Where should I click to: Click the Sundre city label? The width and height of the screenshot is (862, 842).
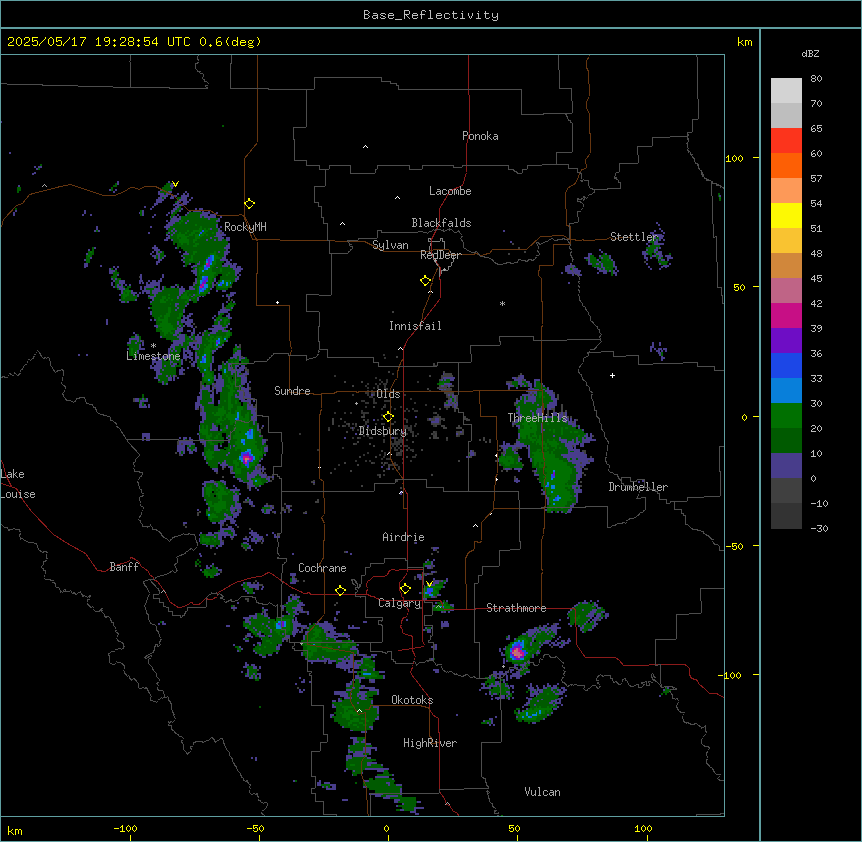292,391
